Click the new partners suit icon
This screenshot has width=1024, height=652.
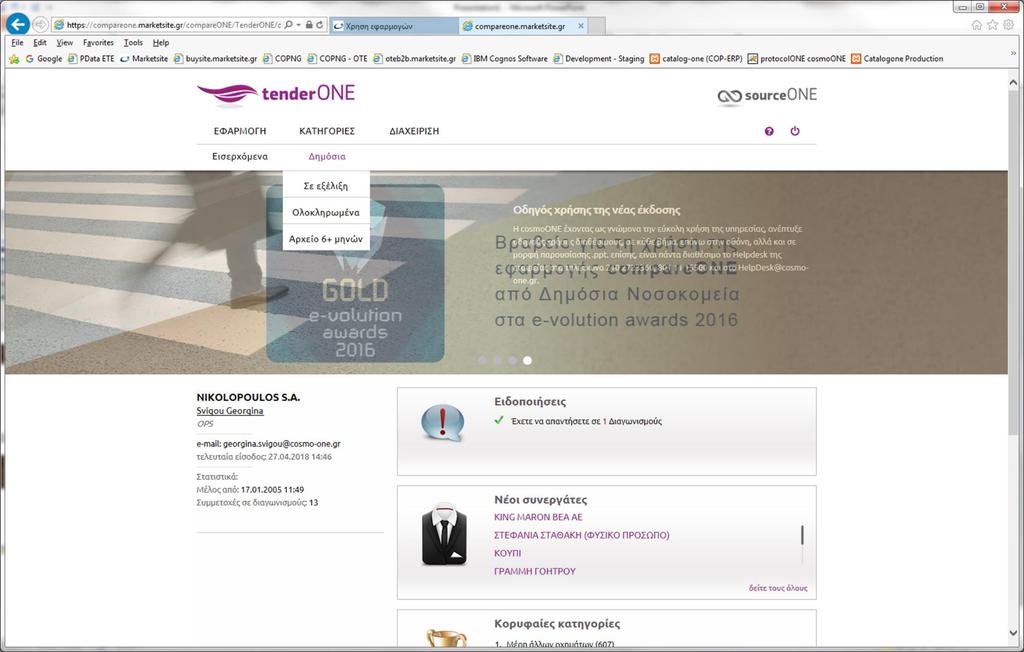pyautogui.click(x=444, y=534)
